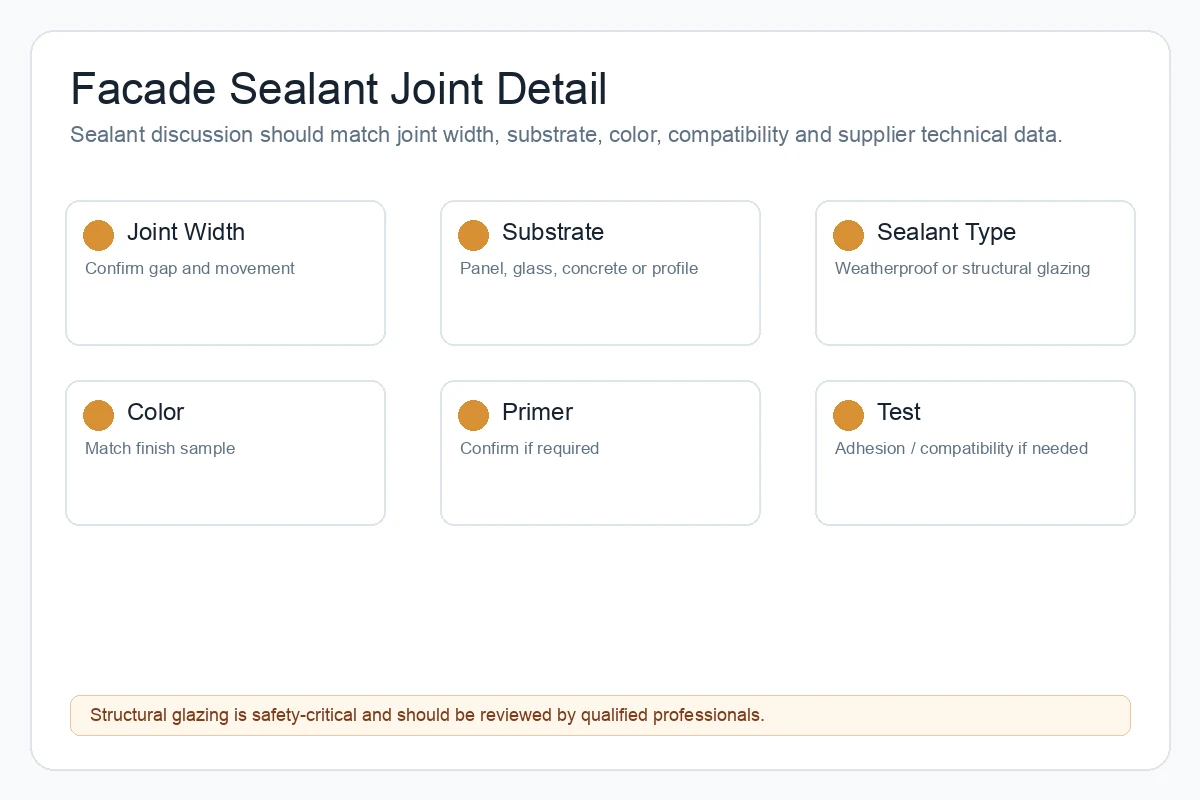Image resolution: width=1200 pixels, height=800 pixels.
Task: Click 'Weatherproof or structural glazing' text
Action: (962, 268)
